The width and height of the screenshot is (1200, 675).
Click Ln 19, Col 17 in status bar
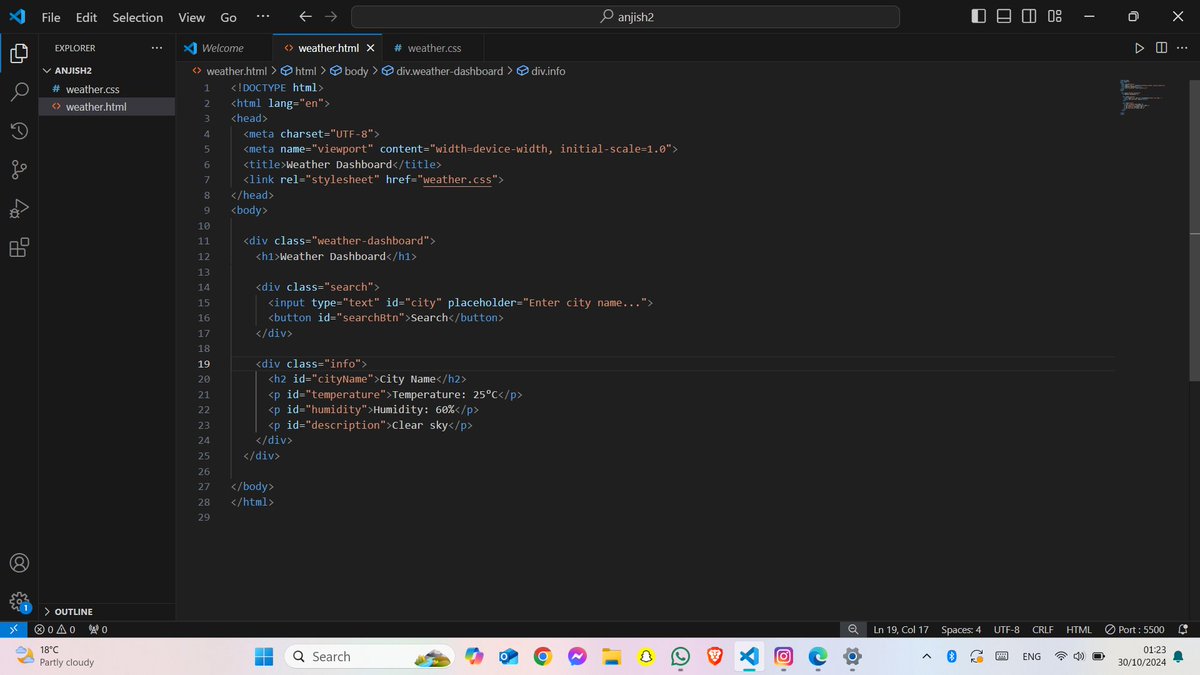[x=901, y=630]
